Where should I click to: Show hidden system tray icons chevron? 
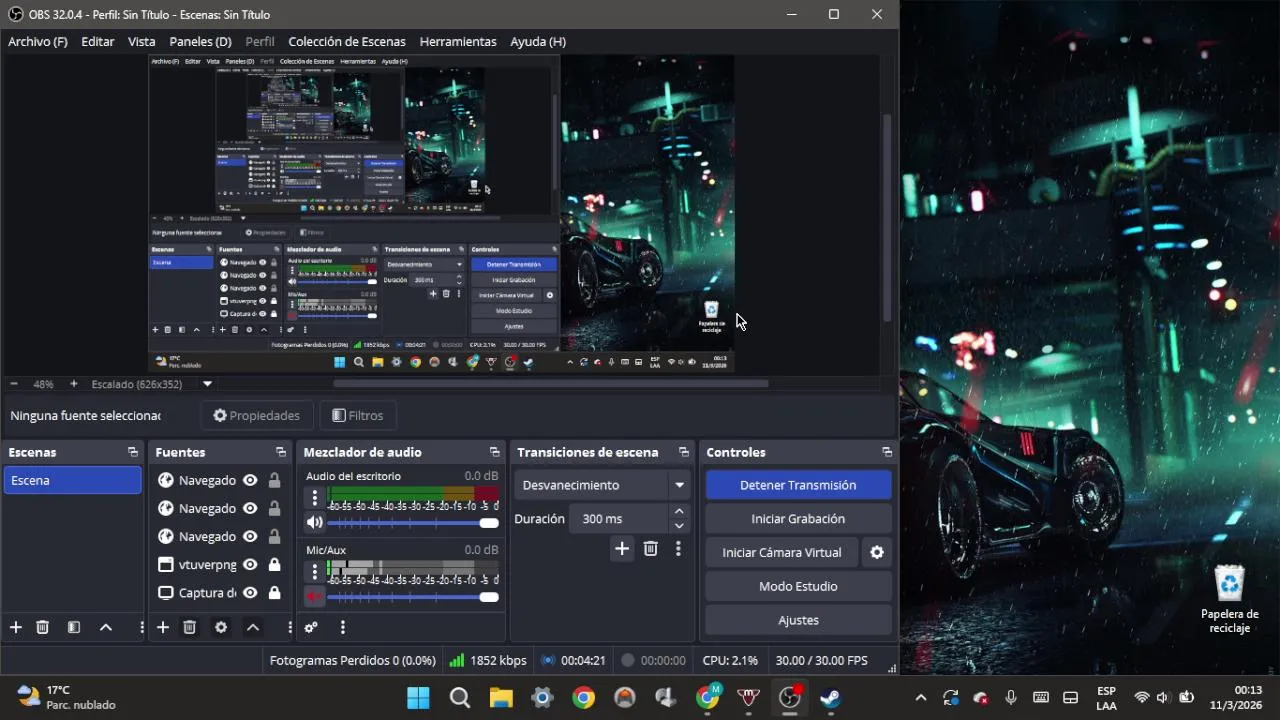pyautogui.click(x=921, y=697)
